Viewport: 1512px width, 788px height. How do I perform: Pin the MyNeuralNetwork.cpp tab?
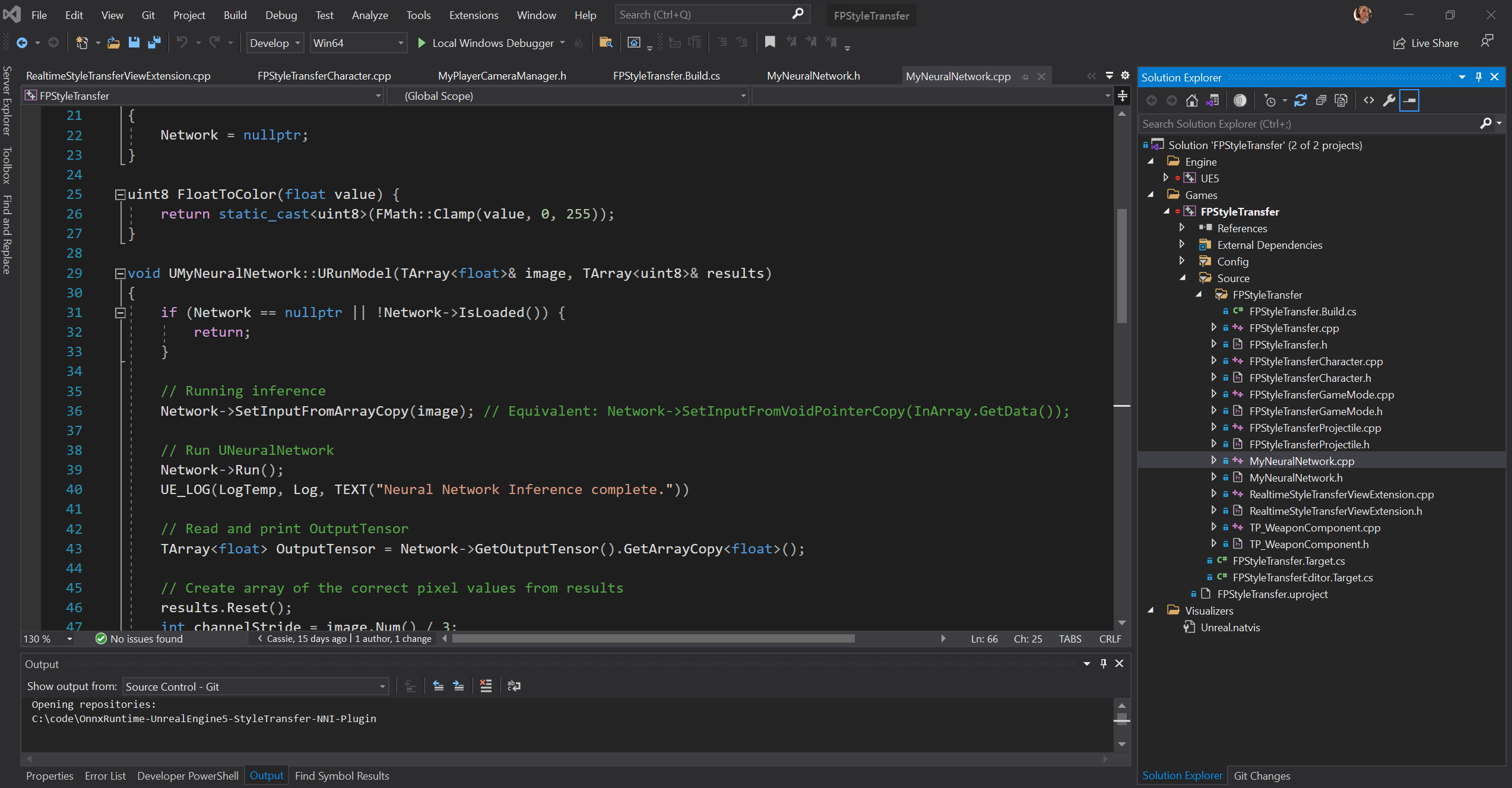pos(1025,77)
